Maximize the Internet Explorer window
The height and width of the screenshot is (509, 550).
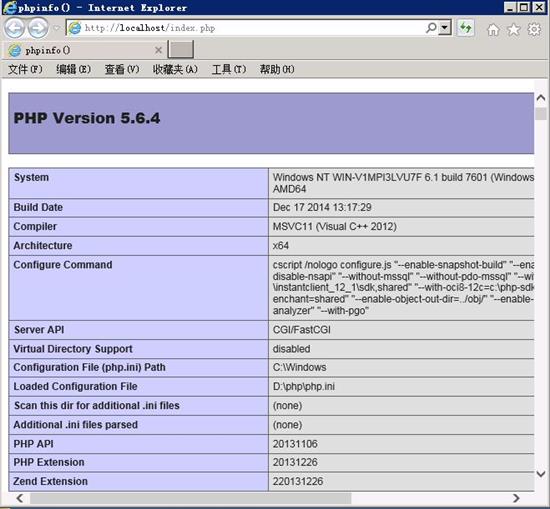click(x=524, y=7)
